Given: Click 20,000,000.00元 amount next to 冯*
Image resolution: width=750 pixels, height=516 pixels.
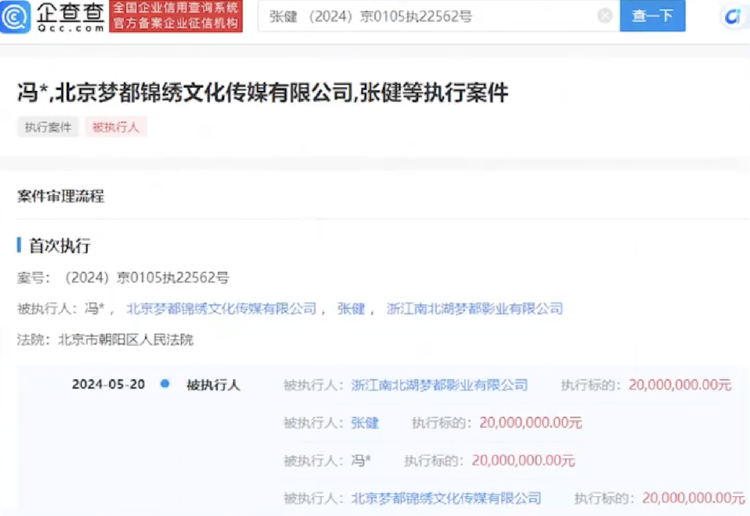Looking at the screenshot, I should coord(523,461).
